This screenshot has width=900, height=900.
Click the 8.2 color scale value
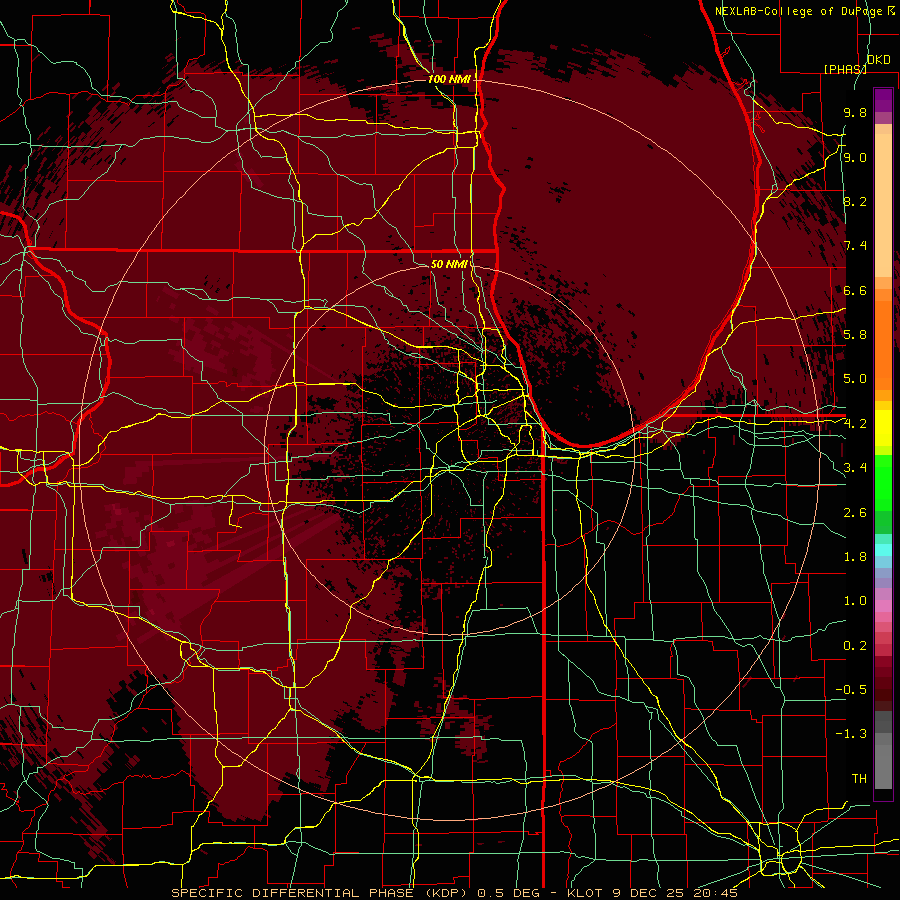(855, 202)
